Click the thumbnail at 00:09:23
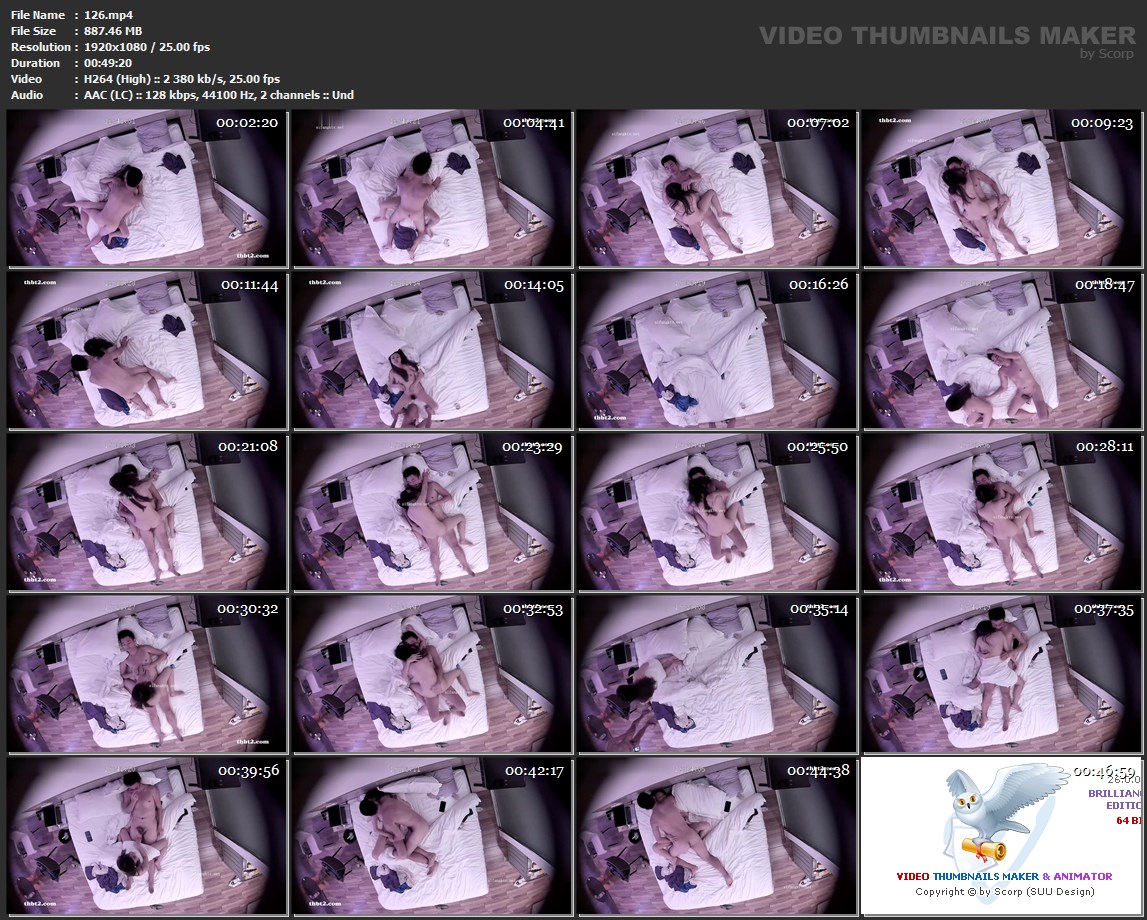 coord(1001,189)
